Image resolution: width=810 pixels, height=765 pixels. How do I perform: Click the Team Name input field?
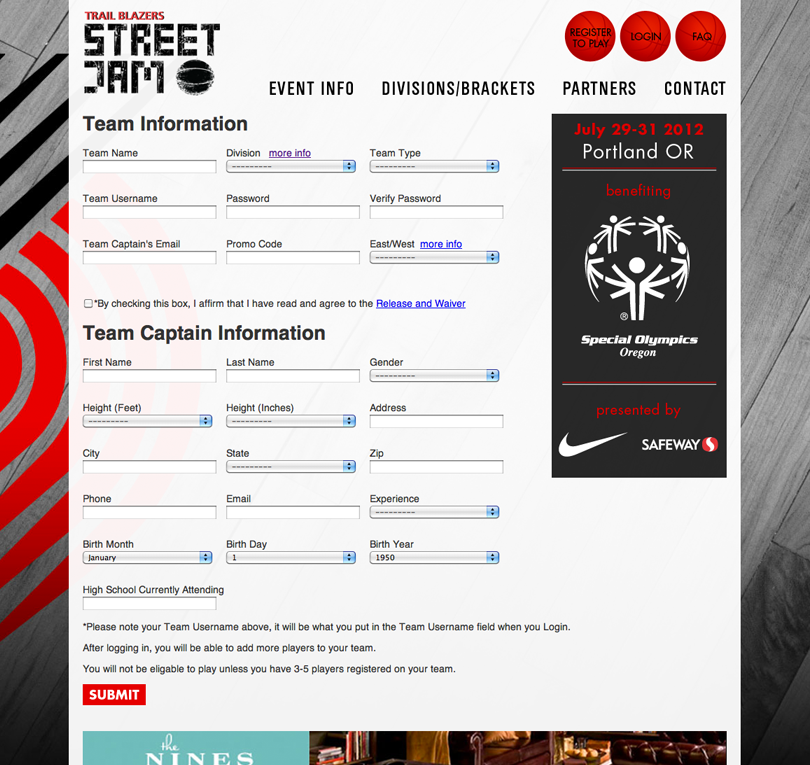click(x=149, y=166)
